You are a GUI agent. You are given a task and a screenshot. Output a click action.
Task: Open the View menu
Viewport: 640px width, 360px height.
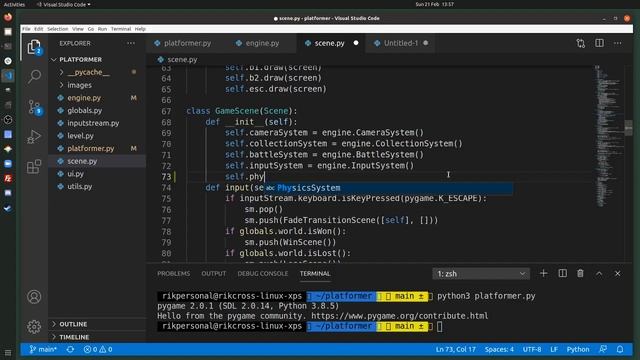coord(78,29)
